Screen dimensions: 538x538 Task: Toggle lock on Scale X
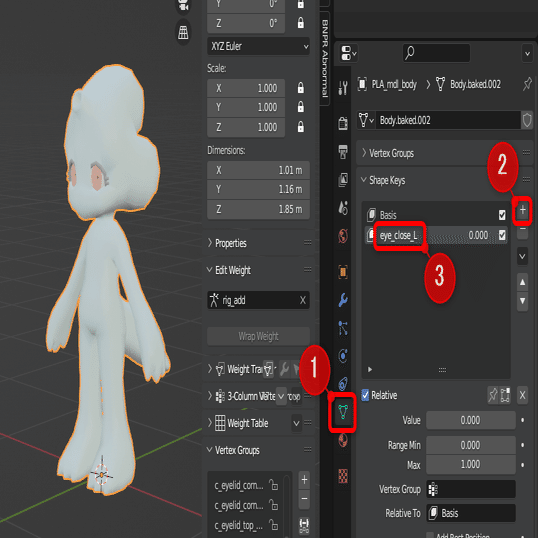click(301, 88)
